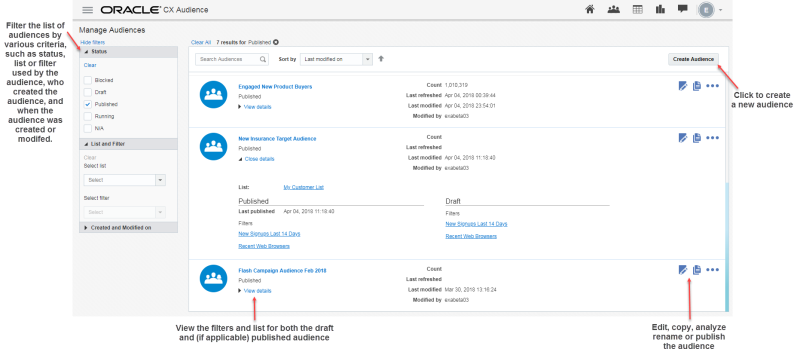Screen dimensions: 800x361
Task: Open the Select filter dropdown
Action: point(124,212)
